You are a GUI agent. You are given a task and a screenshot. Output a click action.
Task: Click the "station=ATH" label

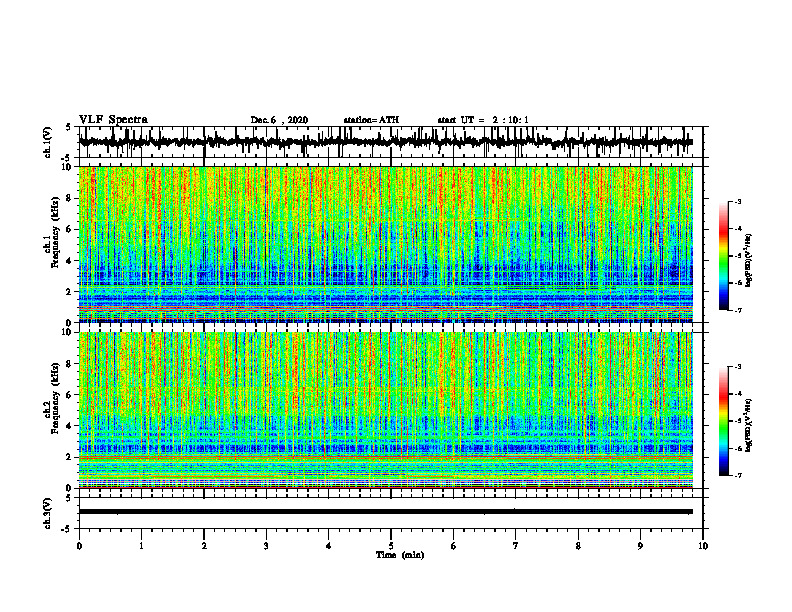[x=371, y=120]
